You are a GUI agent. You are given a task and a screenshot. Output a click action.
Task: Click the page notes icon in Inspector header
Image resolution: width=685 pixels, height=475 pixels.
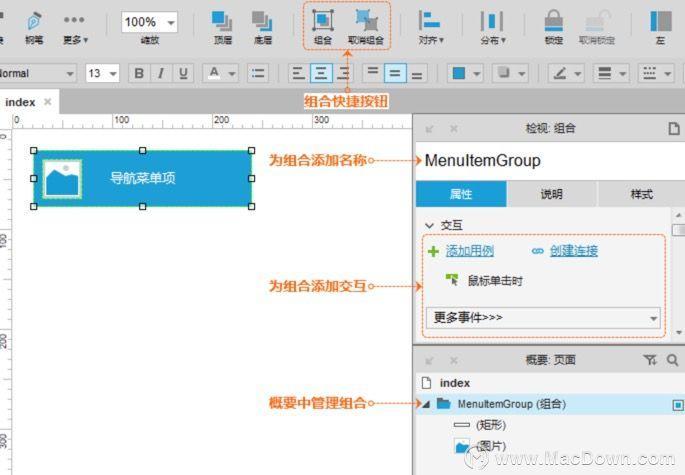click(x=674, y=128)
